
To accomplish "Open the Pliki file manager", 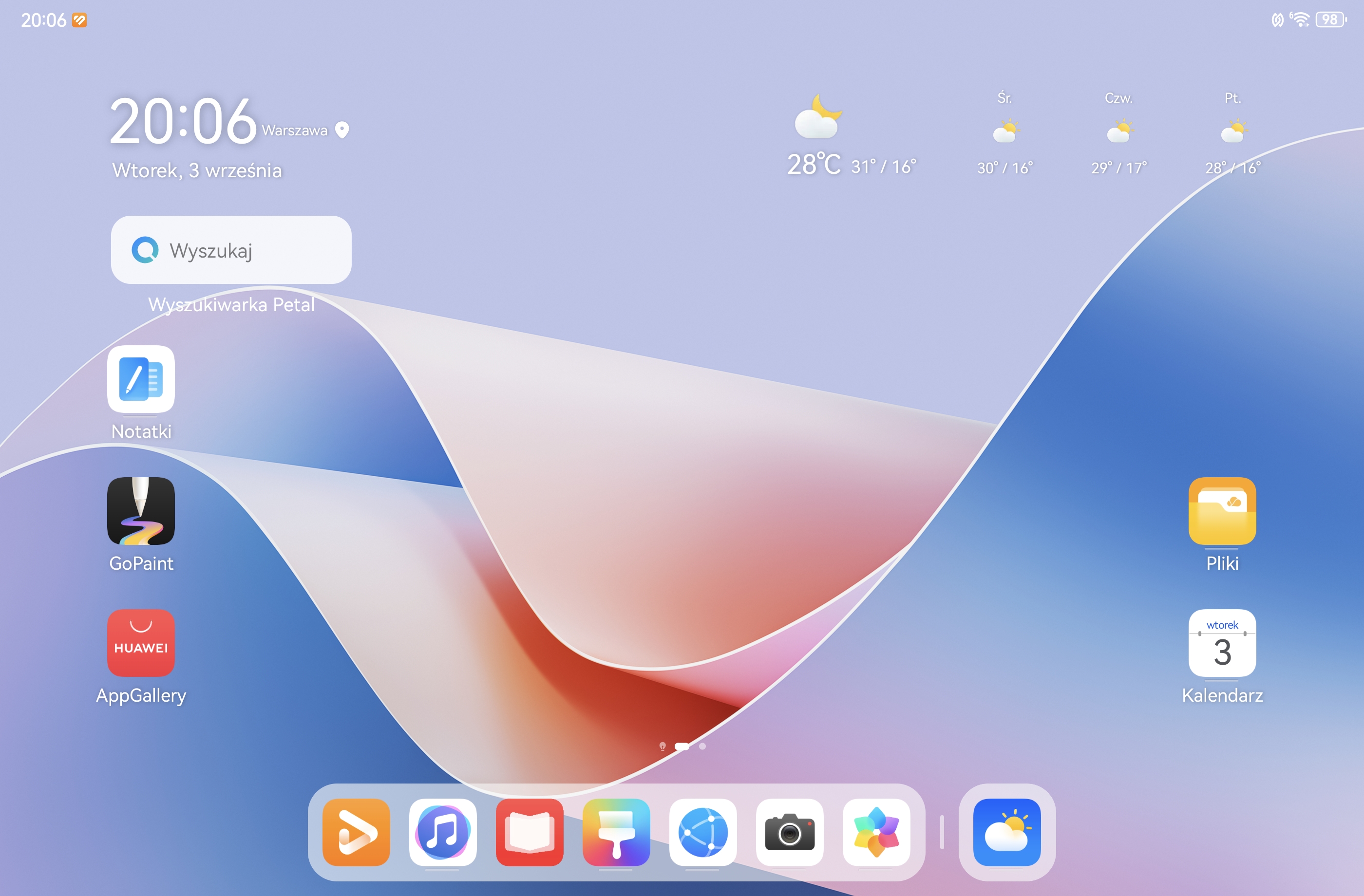I will click(1222, 511).
